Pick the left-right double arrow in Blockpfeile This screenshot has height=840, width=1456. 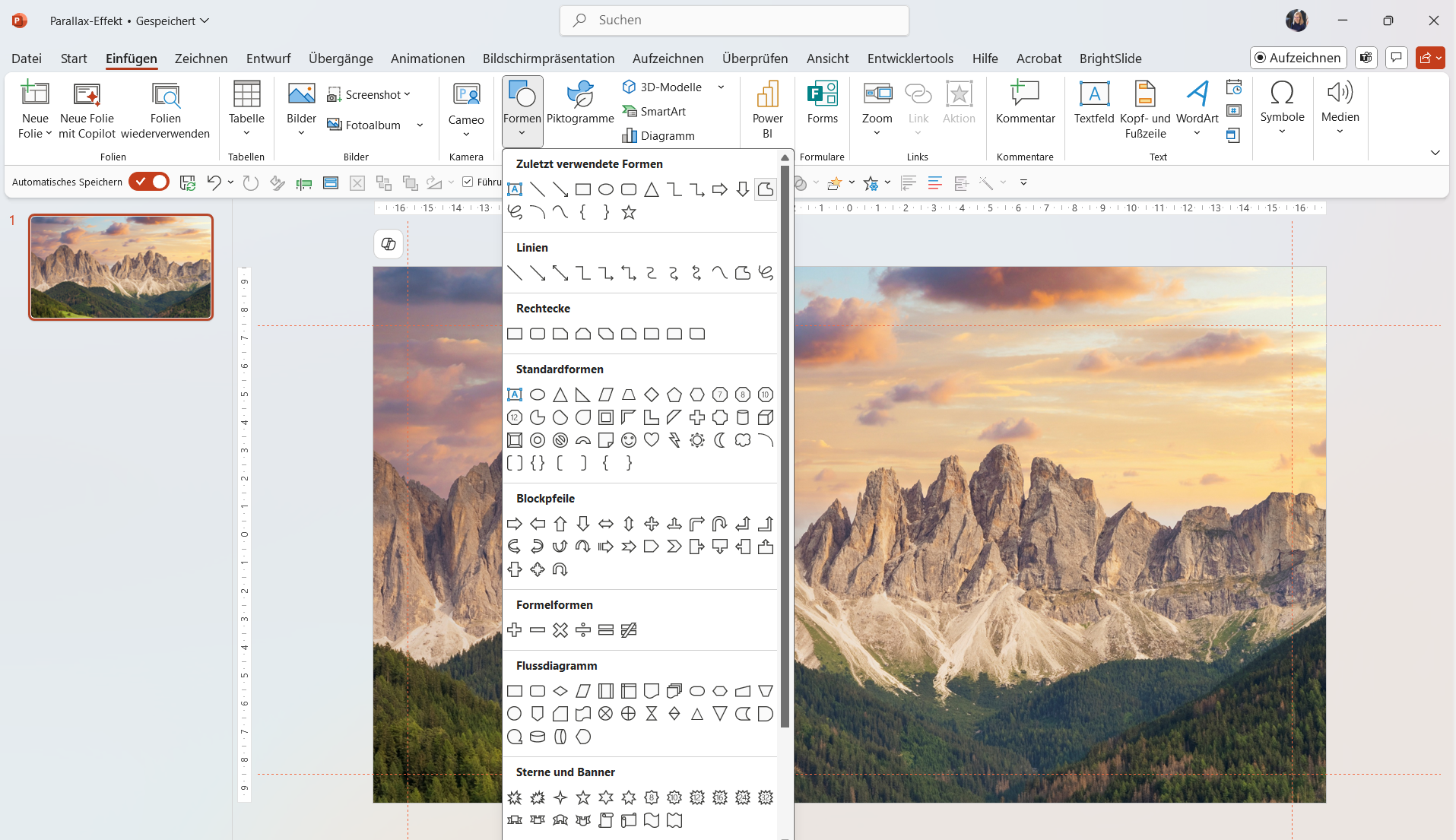coord(606,524)
